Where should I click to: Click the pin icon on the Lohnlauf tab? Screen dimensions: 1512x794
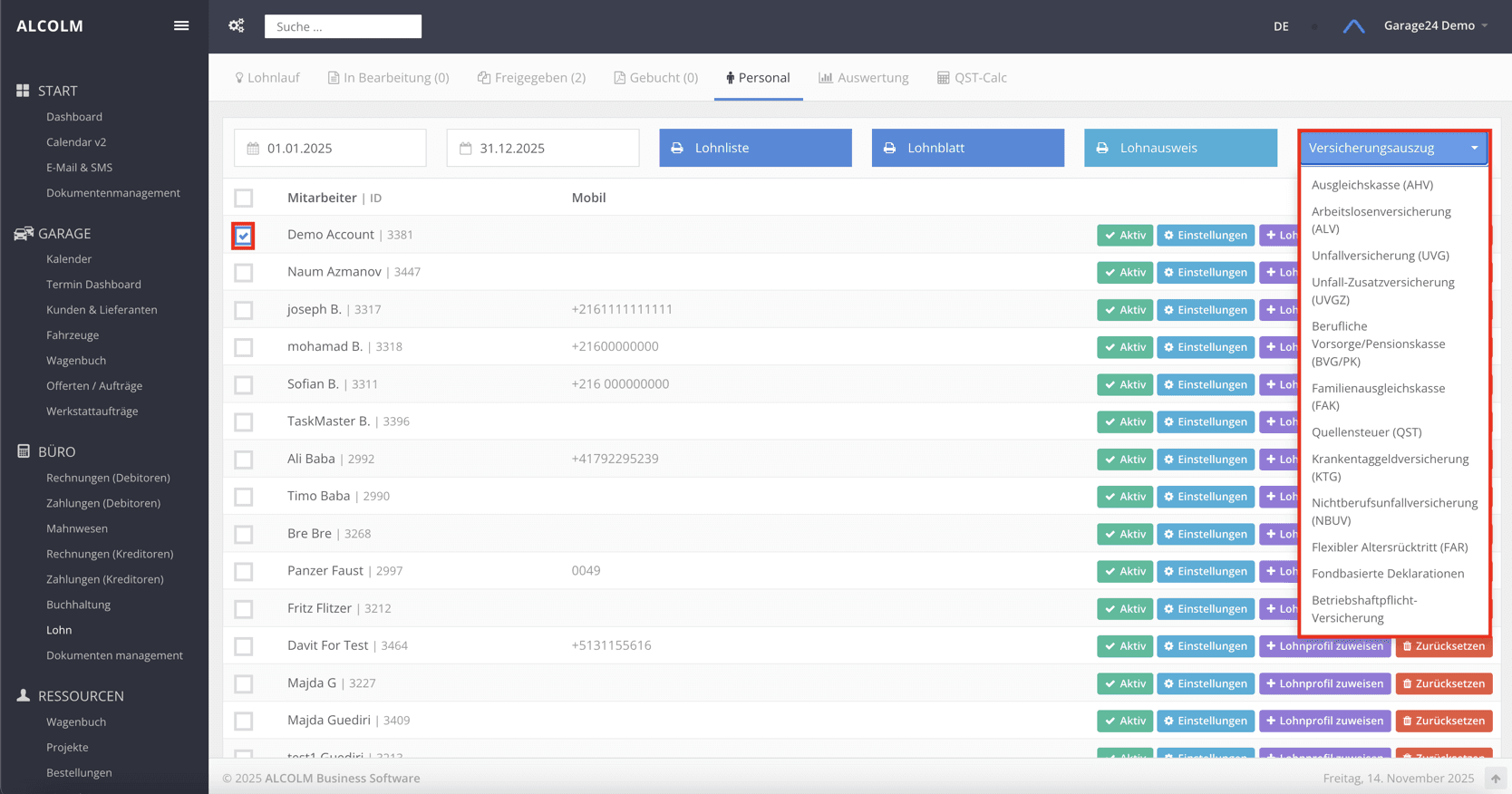pyautogui.click(x=239, y=78)
